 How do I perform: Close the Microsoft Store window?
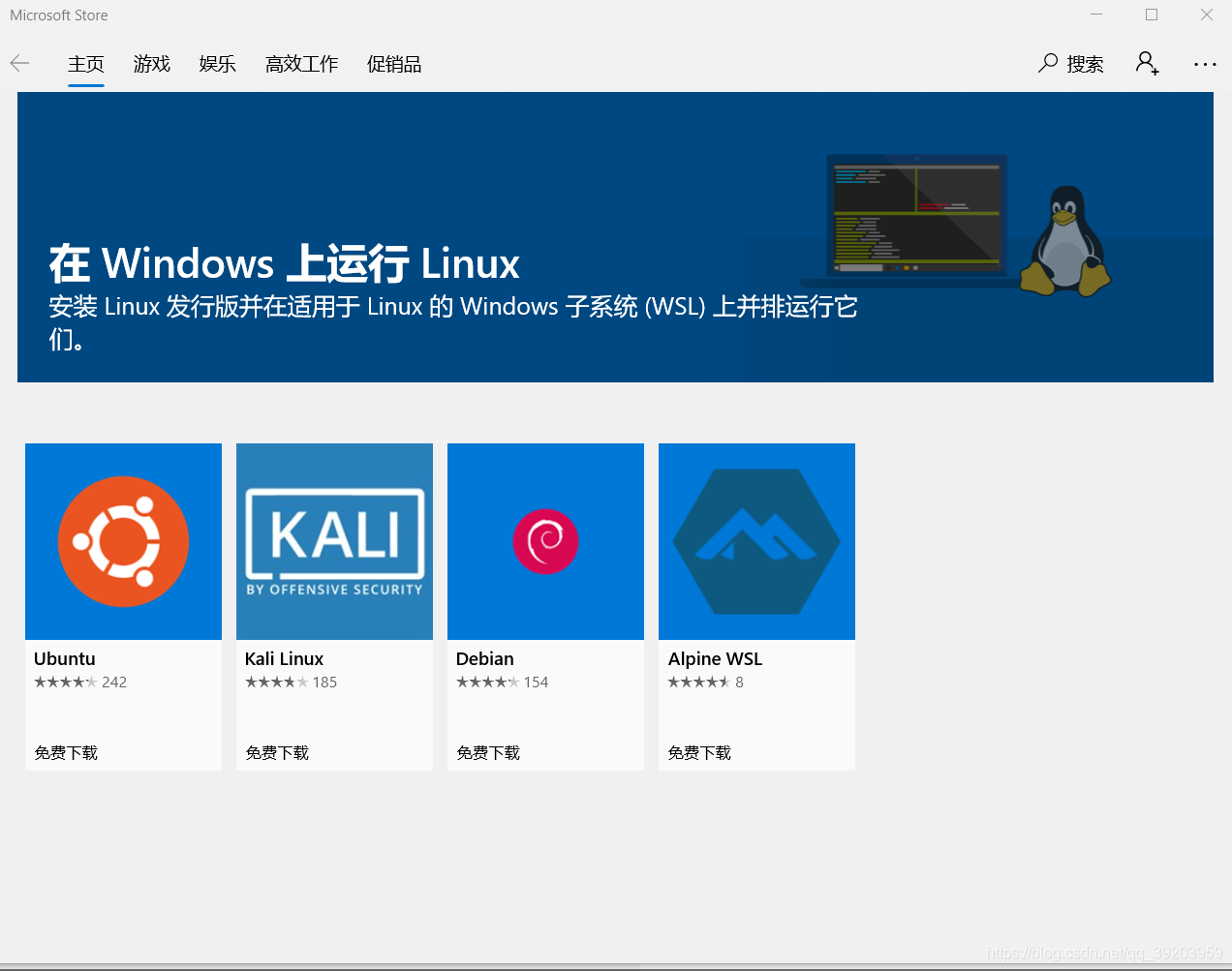click(1207, 15)
